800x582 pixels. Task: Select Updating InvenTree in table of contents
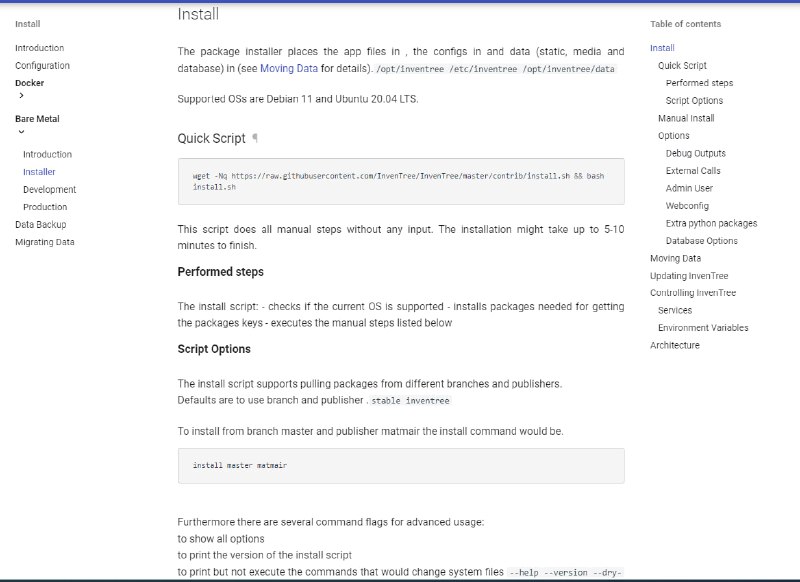tap(689, 275)
